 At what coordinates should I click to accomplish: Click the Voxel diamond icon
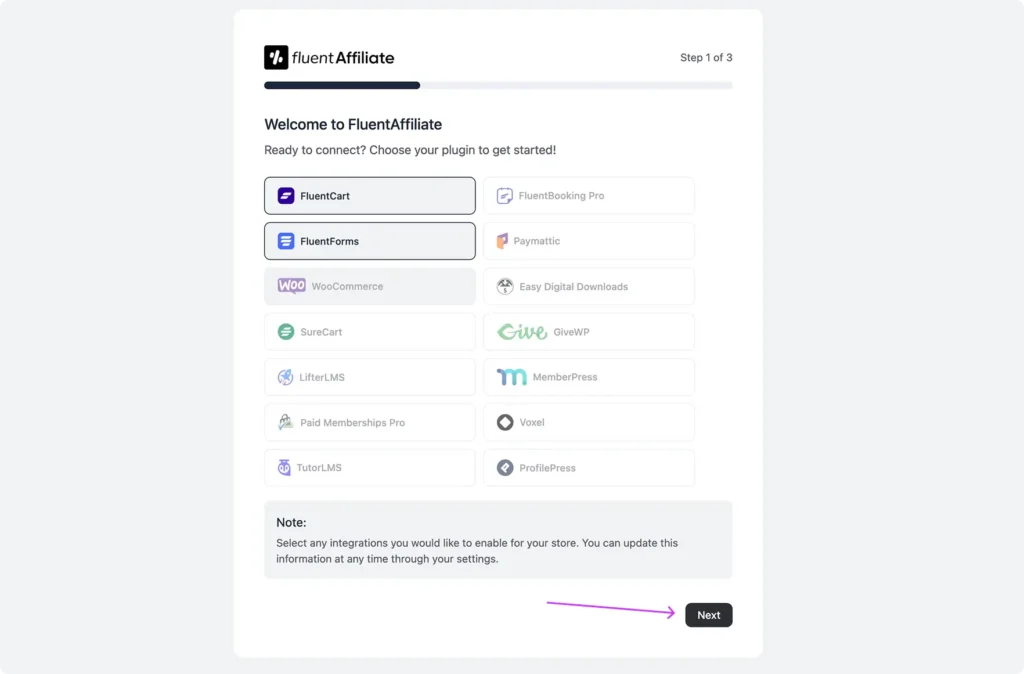tap(505, 422)
